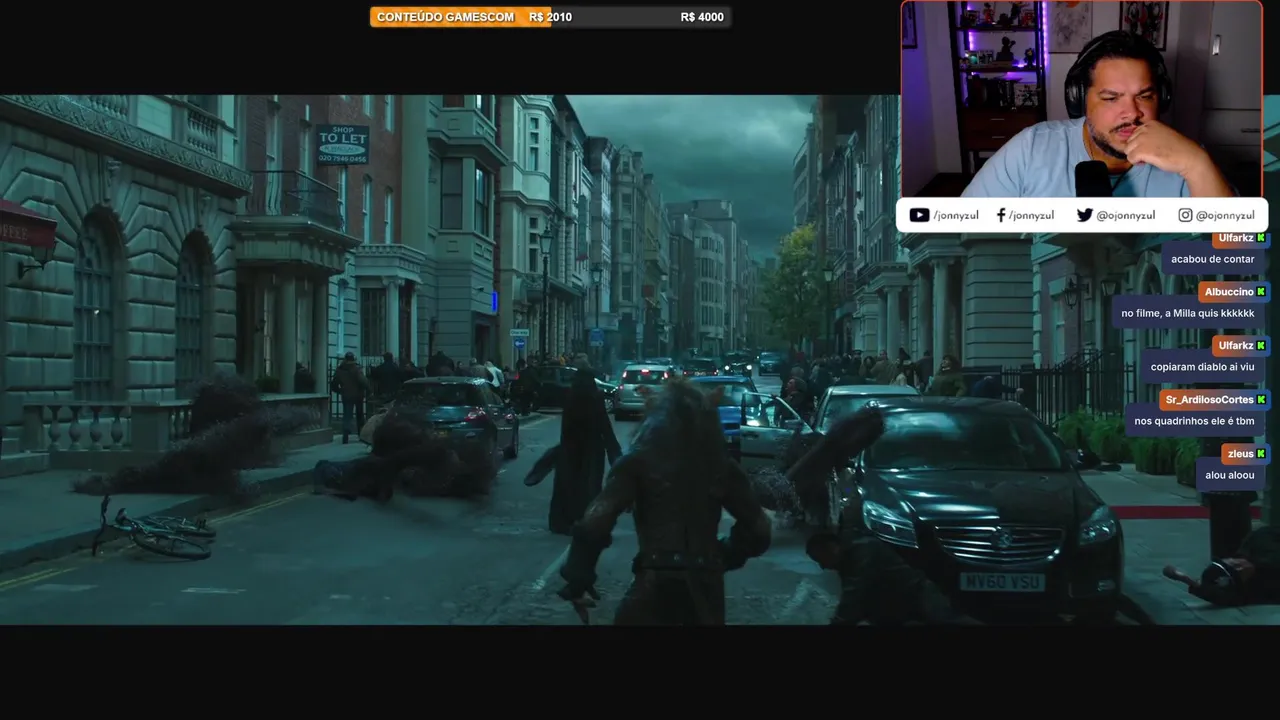This screenshot has width=1280, height=720.
Task: Click the Instagram icon in social bar
Action: [1185, 215]
